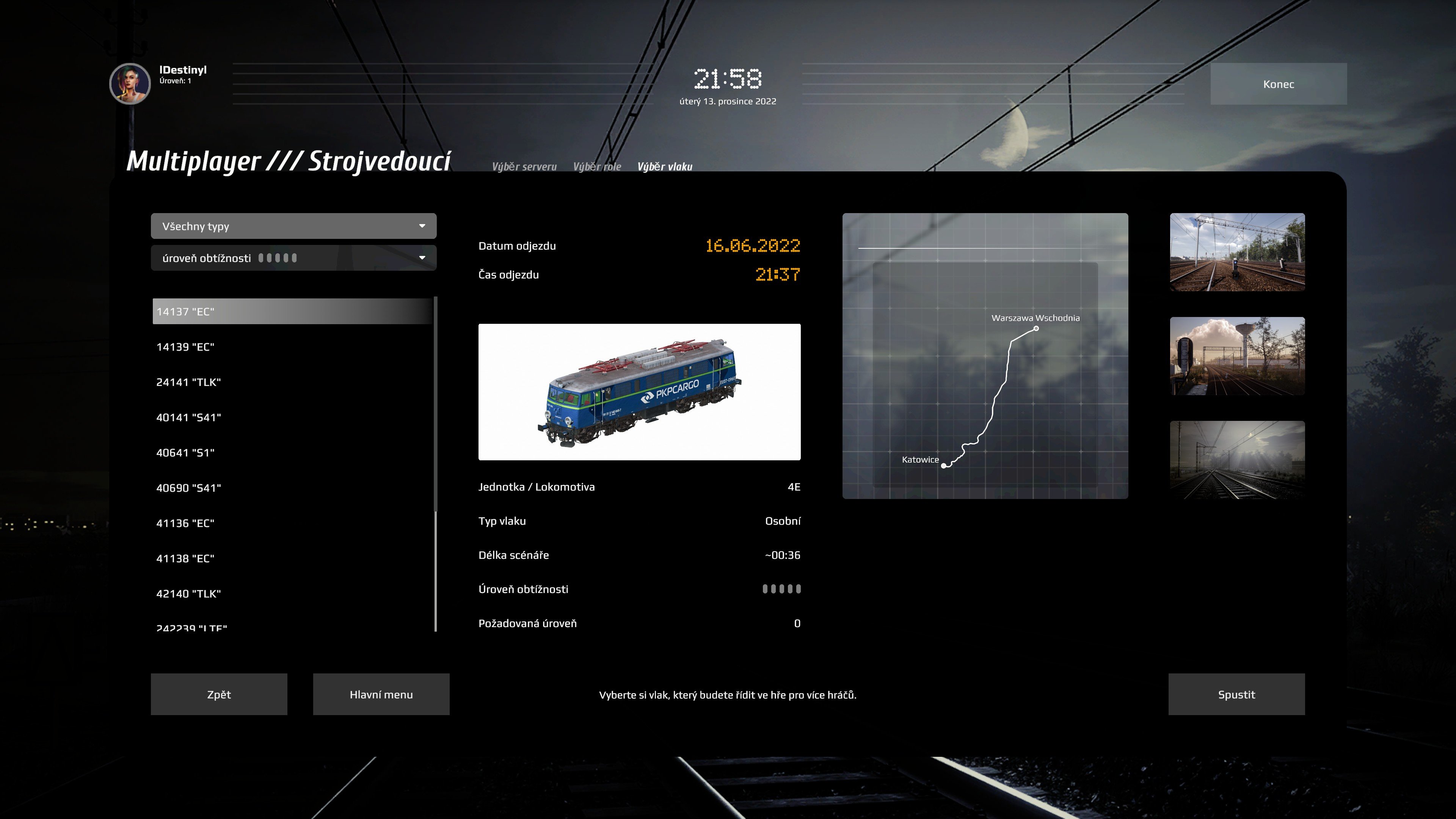Viewport: 1456px width, 819px height.
Task: Return via the Hlavní menu button
Action: pyautogui.click(x=381, y=694)
